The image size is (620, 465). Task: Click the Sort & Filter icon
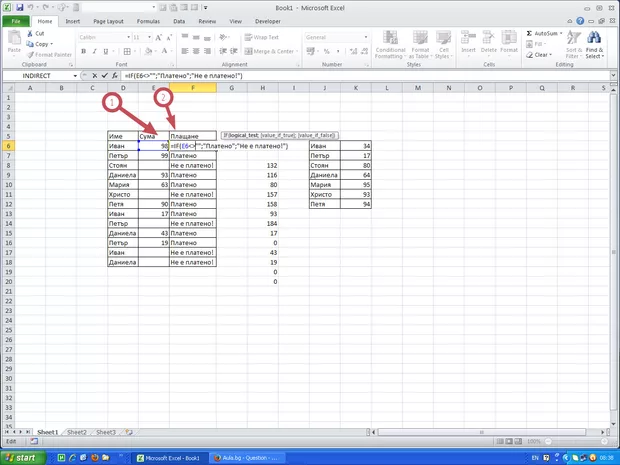(573, 43)
